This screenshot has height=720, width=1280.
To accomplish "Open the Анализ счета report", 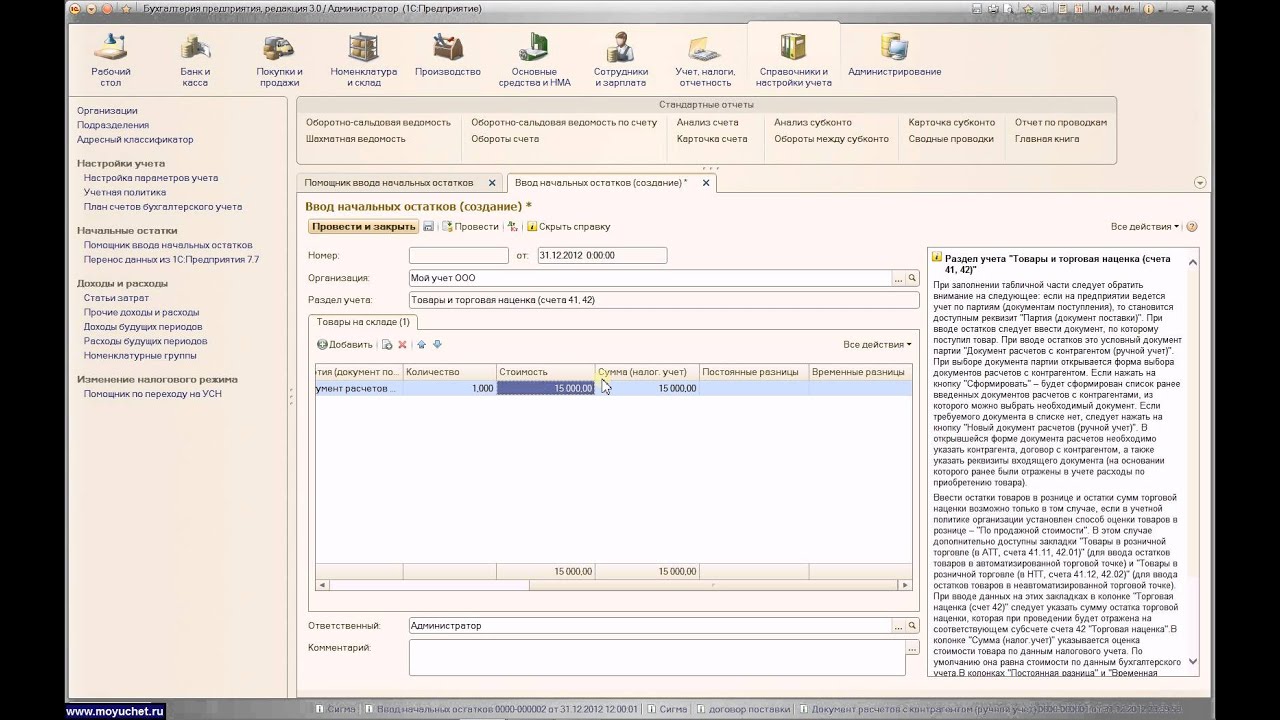I will 708,123.
